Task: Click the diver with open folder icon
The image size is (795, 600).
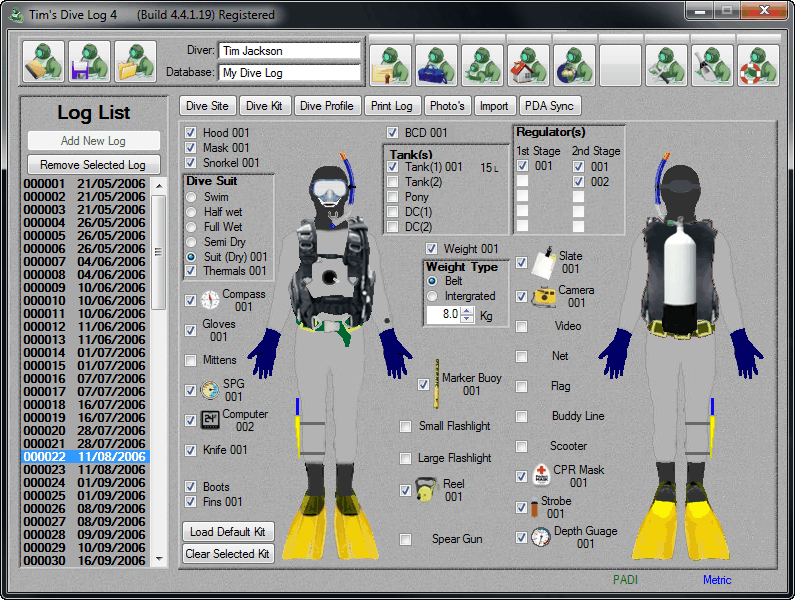Action: pos(135,61)
